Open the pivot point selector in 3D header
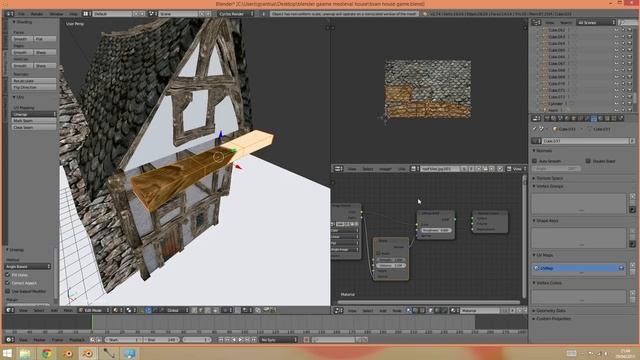Screen dimensions: 640x360 click(130, 310)
